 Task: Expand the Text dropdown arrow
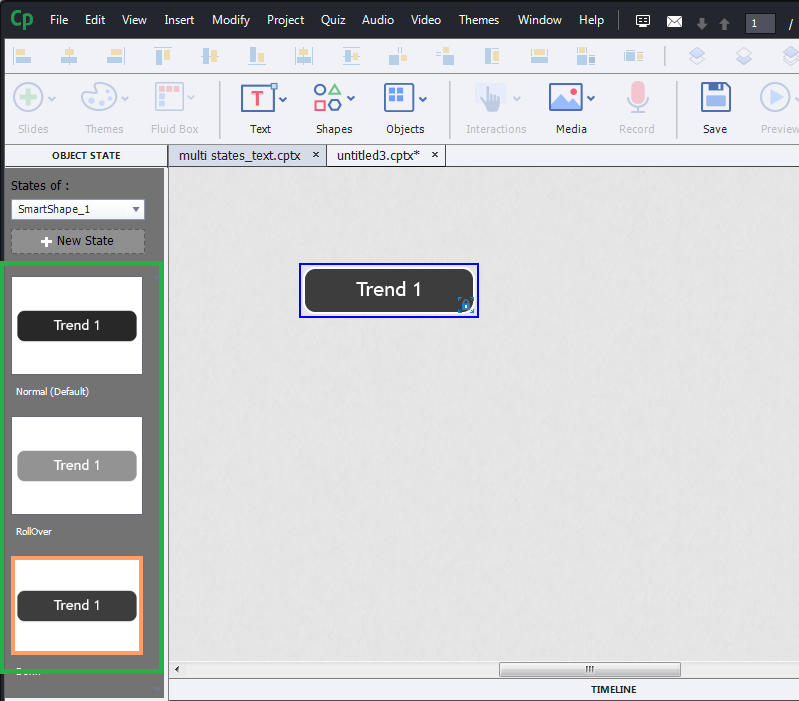tap(283, 99)
